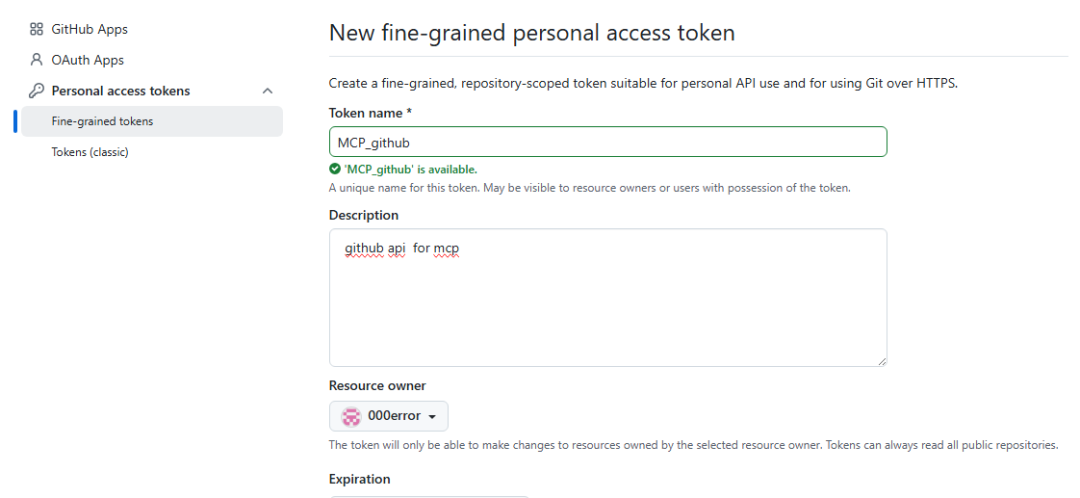Click the green availability checkmark icon
Viewport: 1080px width, 498px height.
[x=335, y=169]
